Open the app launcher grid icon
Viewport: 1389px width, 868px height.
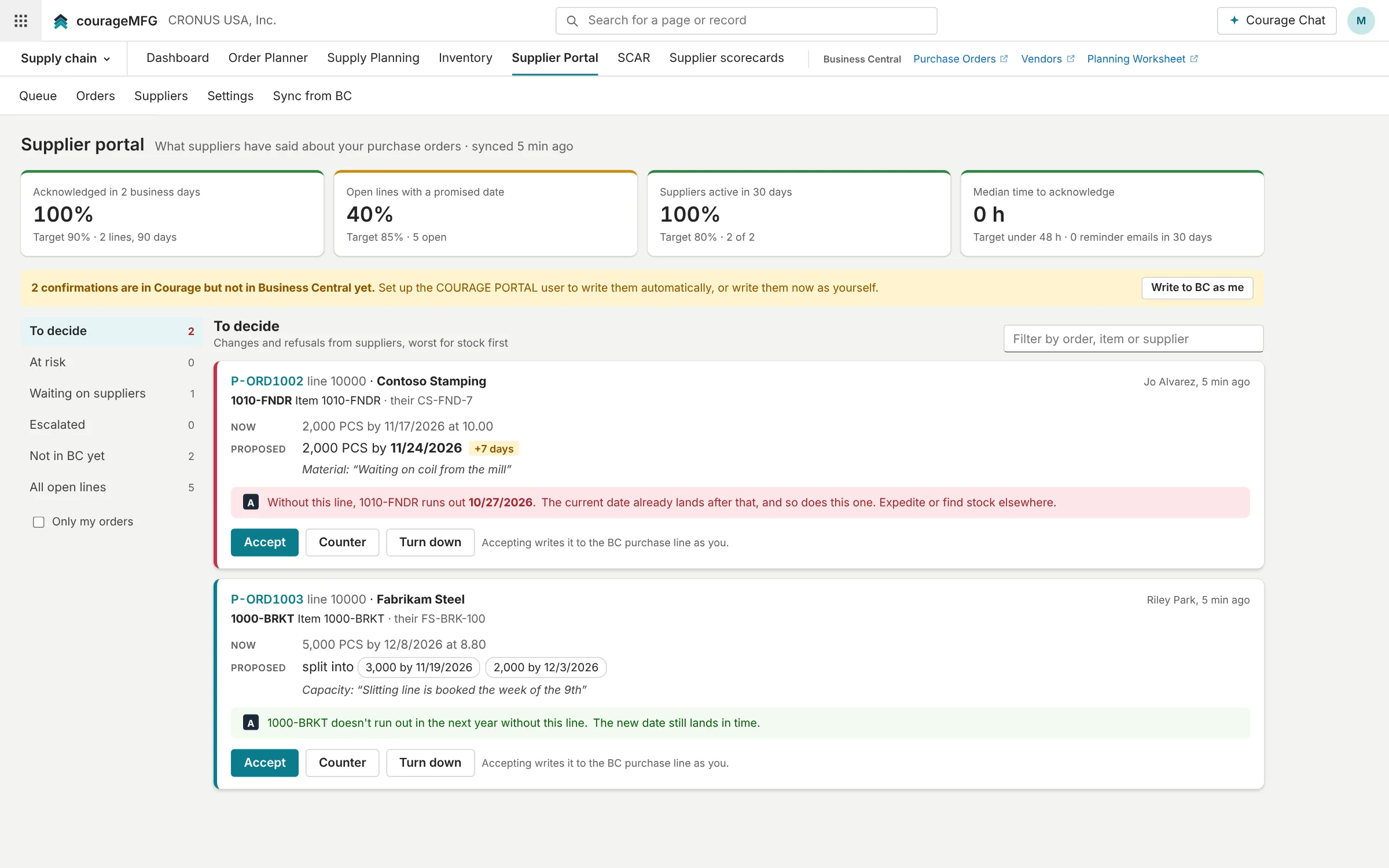21,21
